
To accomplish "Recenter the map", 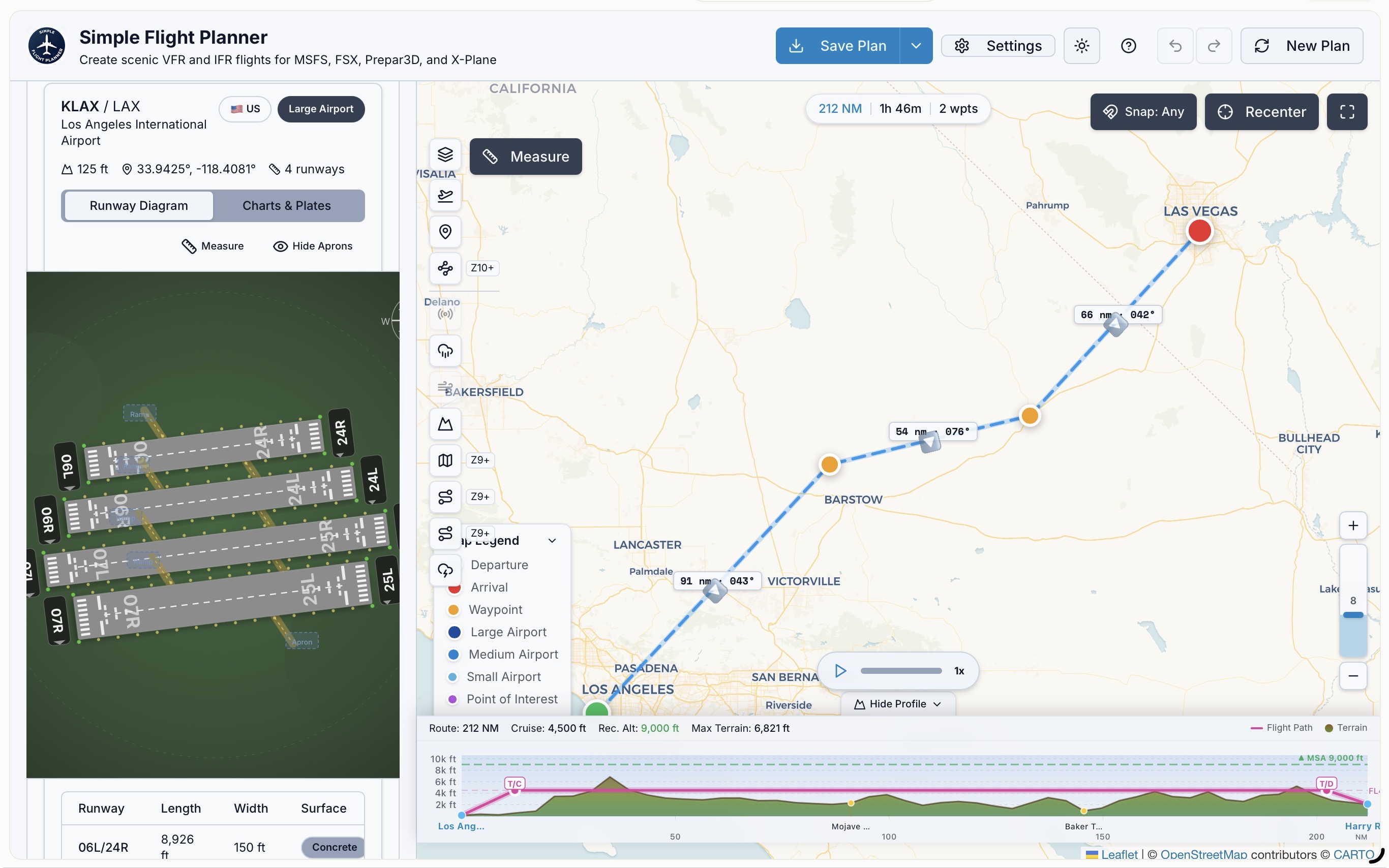I will 1261,112.
